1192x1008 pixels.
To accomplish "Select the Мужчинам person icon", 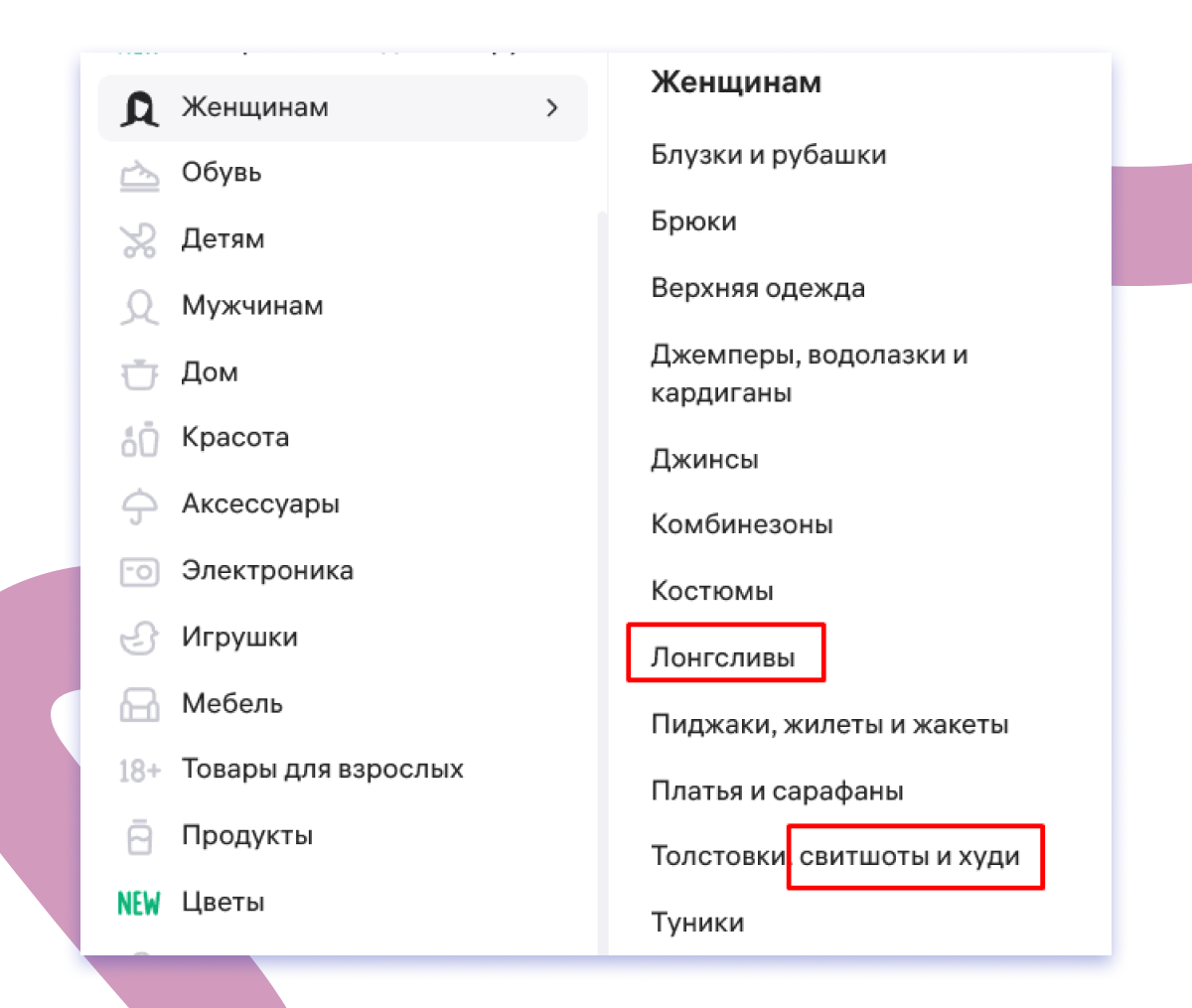I will point(140,306).
